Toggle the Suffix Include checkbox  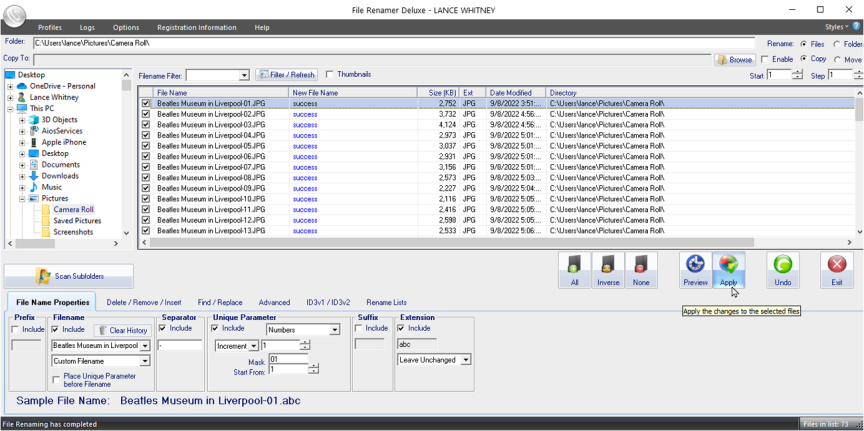(x=359, y=328)
